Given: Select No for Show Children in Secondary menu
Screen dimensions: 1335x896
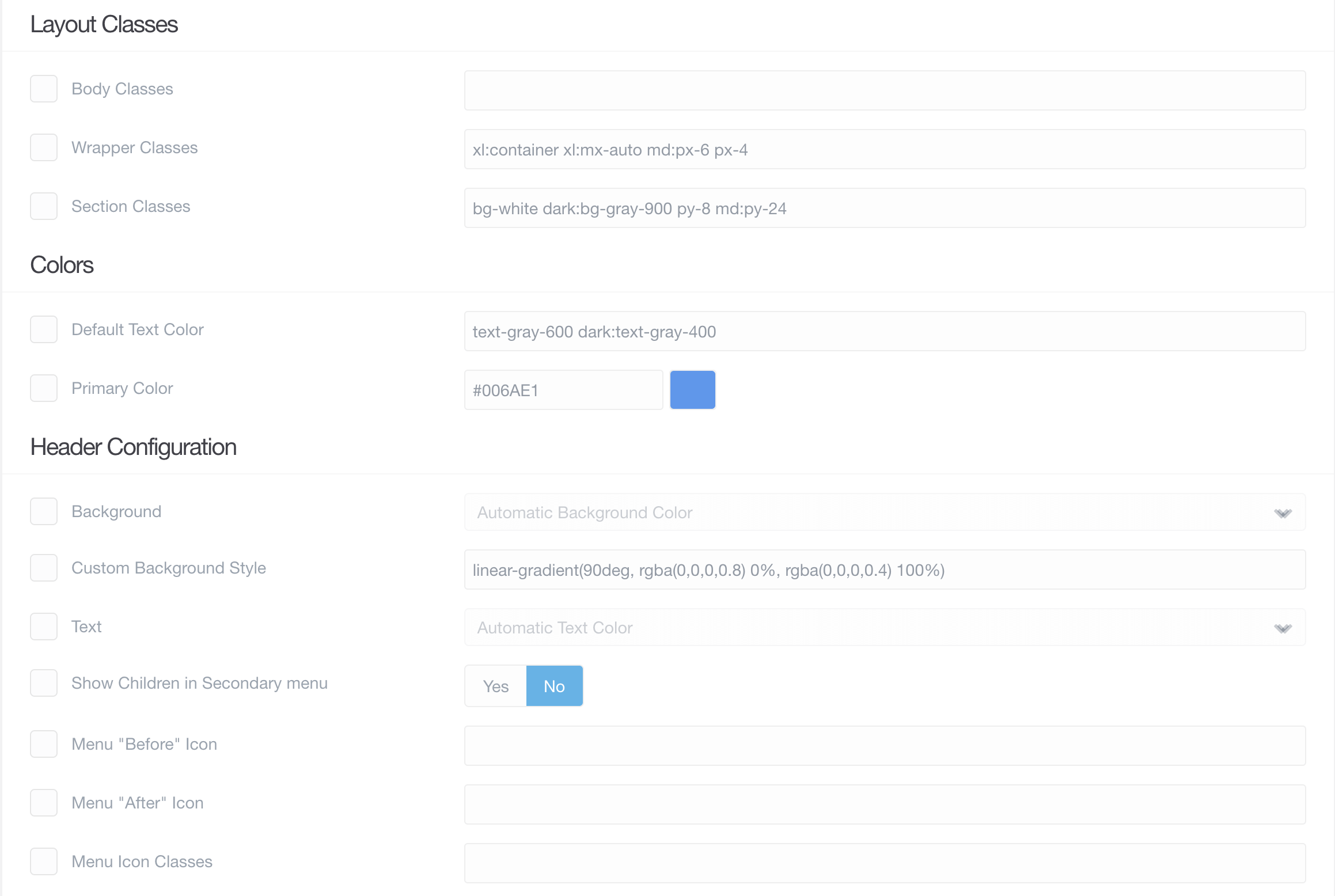Looking at the screenshot, I should (555, 686).
